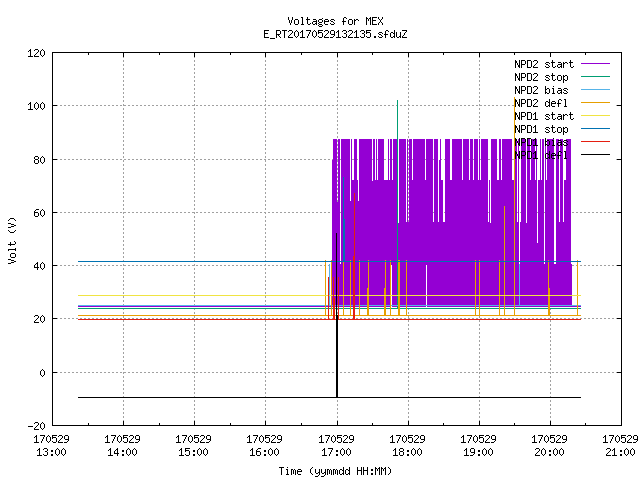Click the y-axis tick value 0
This screenshot has height=480, width=640.
click(x=42, y=373)
